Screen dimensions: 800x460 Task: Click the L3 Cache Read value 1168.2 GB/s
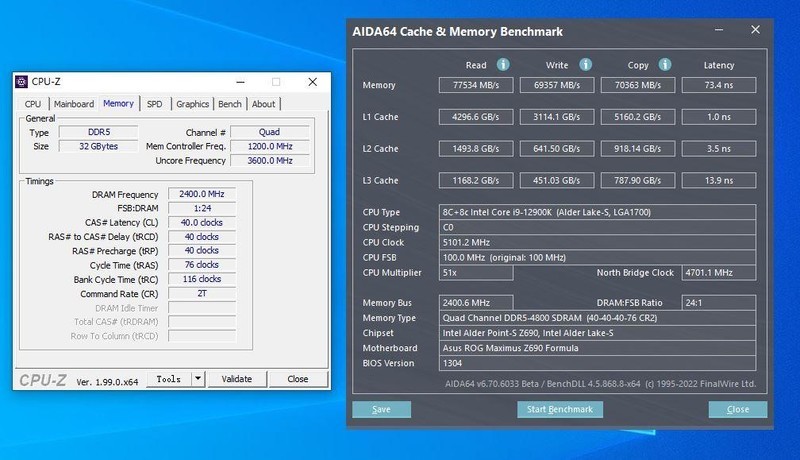476,181
